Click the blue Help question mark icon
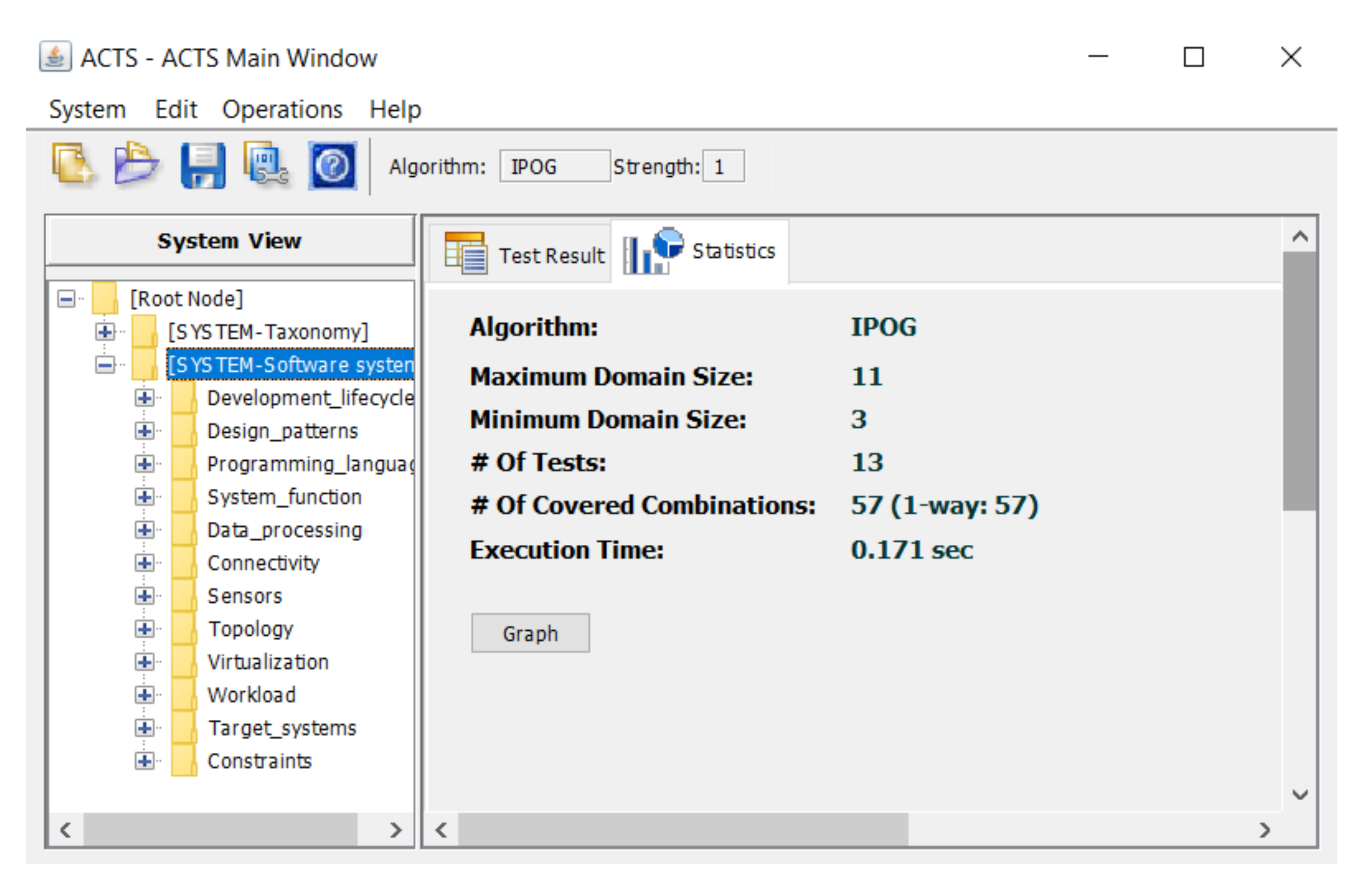 pos(333,166)
